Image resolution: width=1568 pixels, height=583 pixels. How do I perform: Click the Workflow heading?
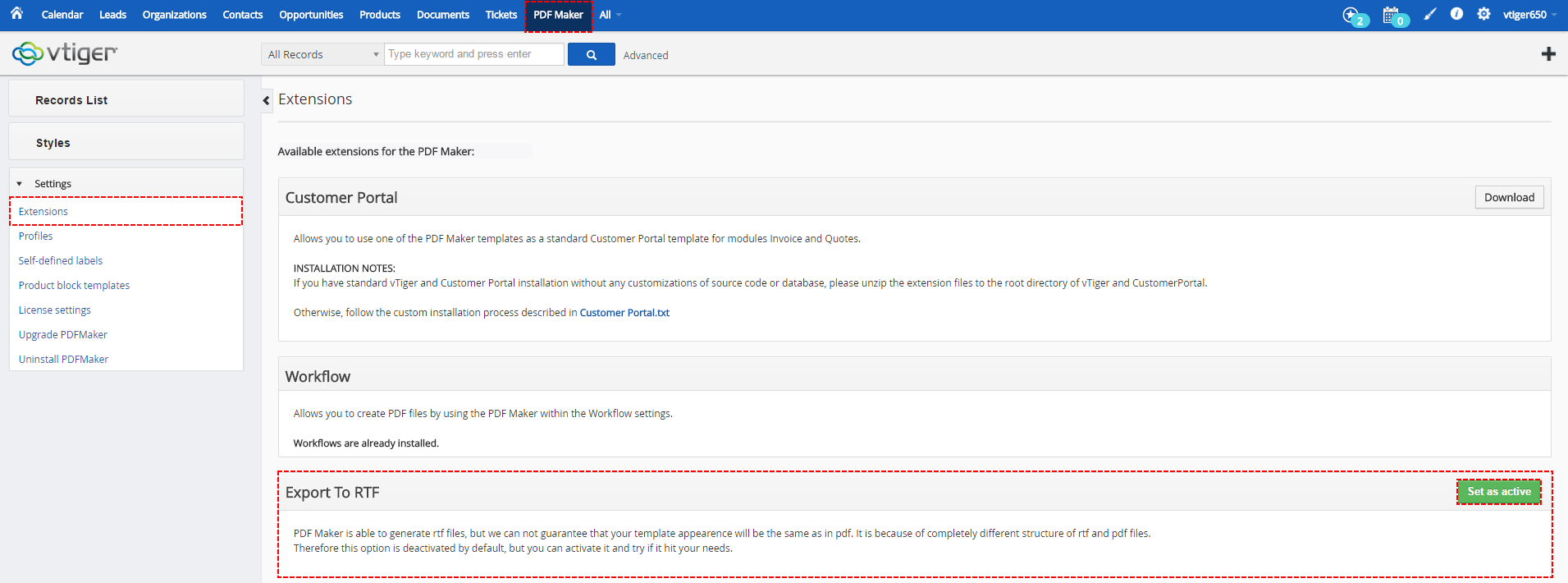(318, 377)
